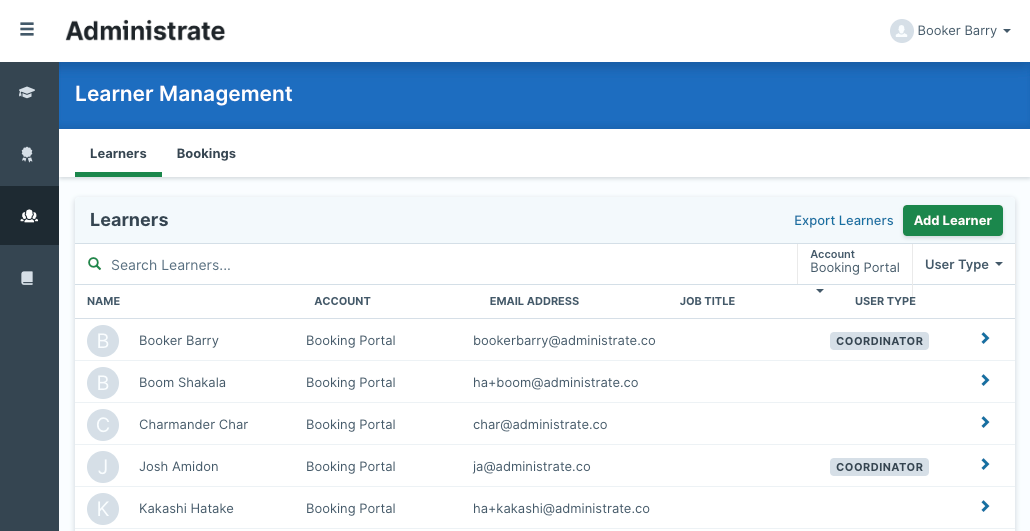The image size is (1030, 531).
Task: Click email ja@administrate.co
Action: (x=531, y=467)
